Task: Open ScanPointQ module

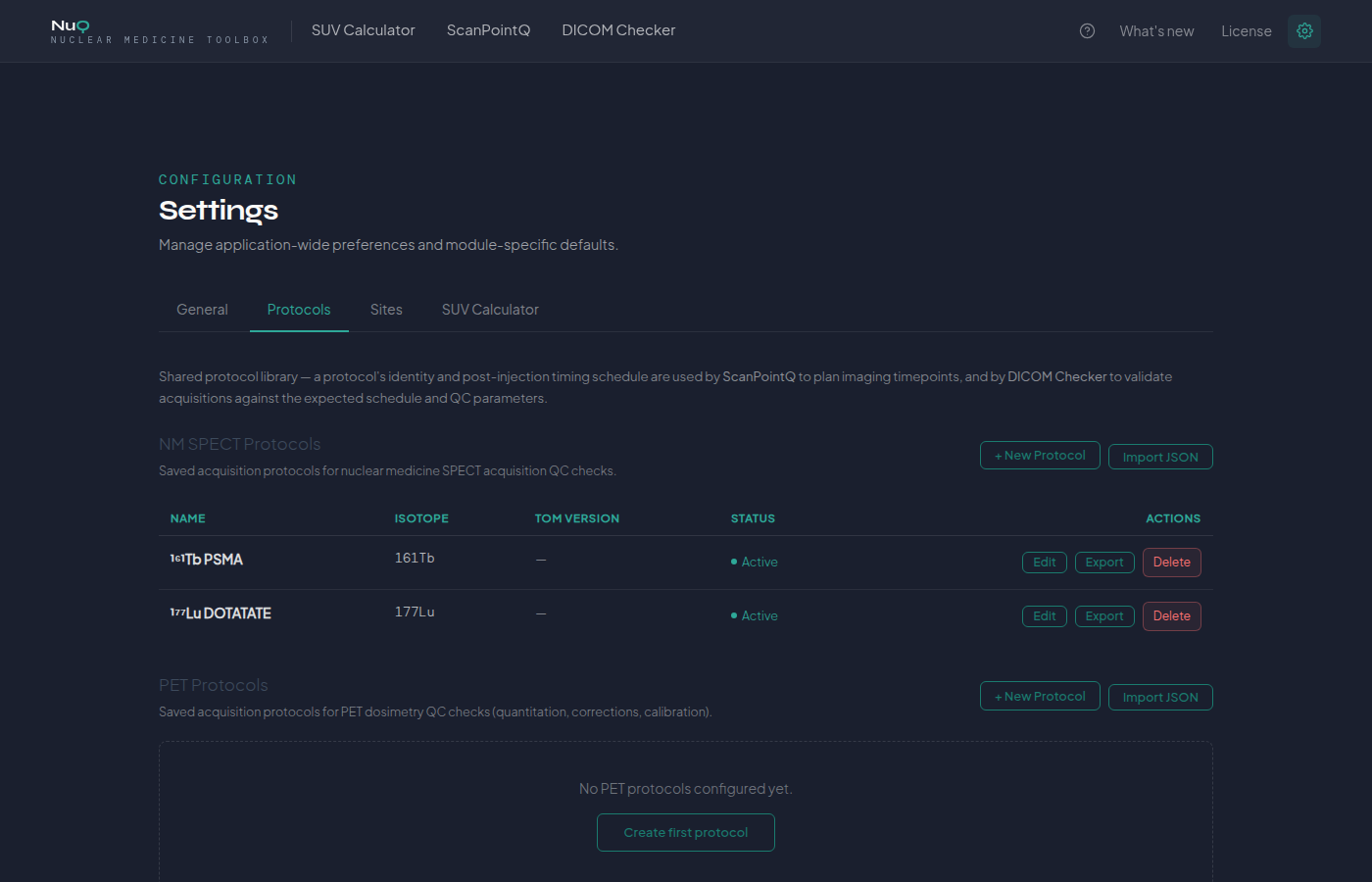Action: click(x=488, y=30)
